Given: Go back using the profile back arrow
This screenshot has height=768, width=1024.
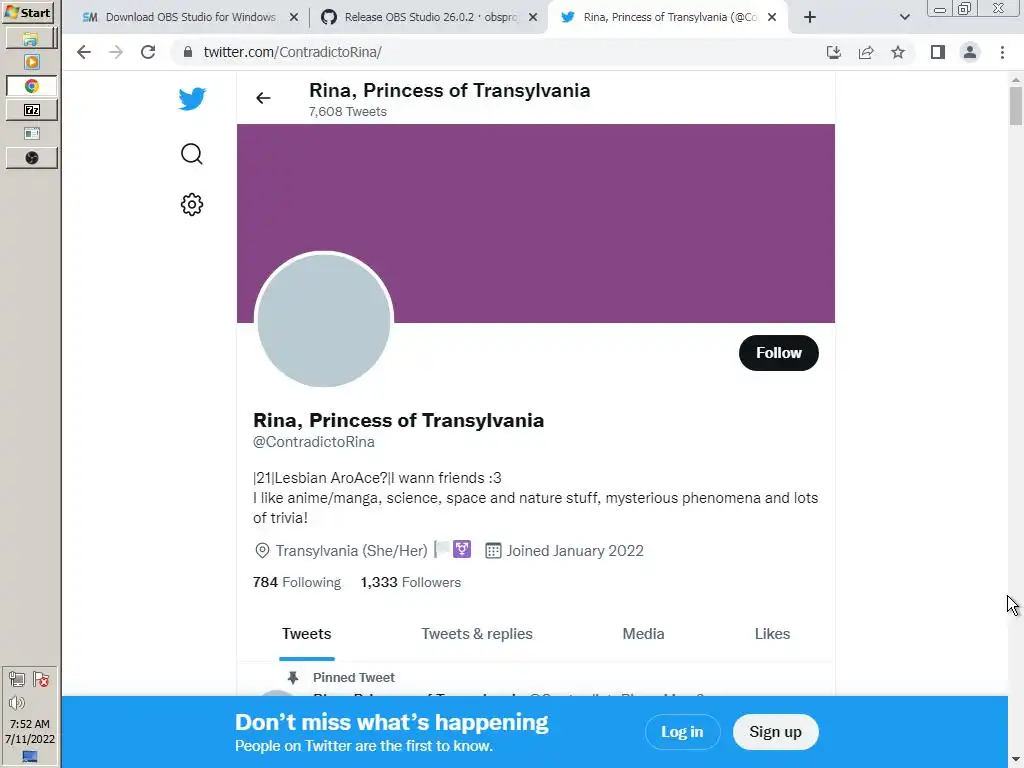Looking at the screenshot, I should tap(263, 98).
